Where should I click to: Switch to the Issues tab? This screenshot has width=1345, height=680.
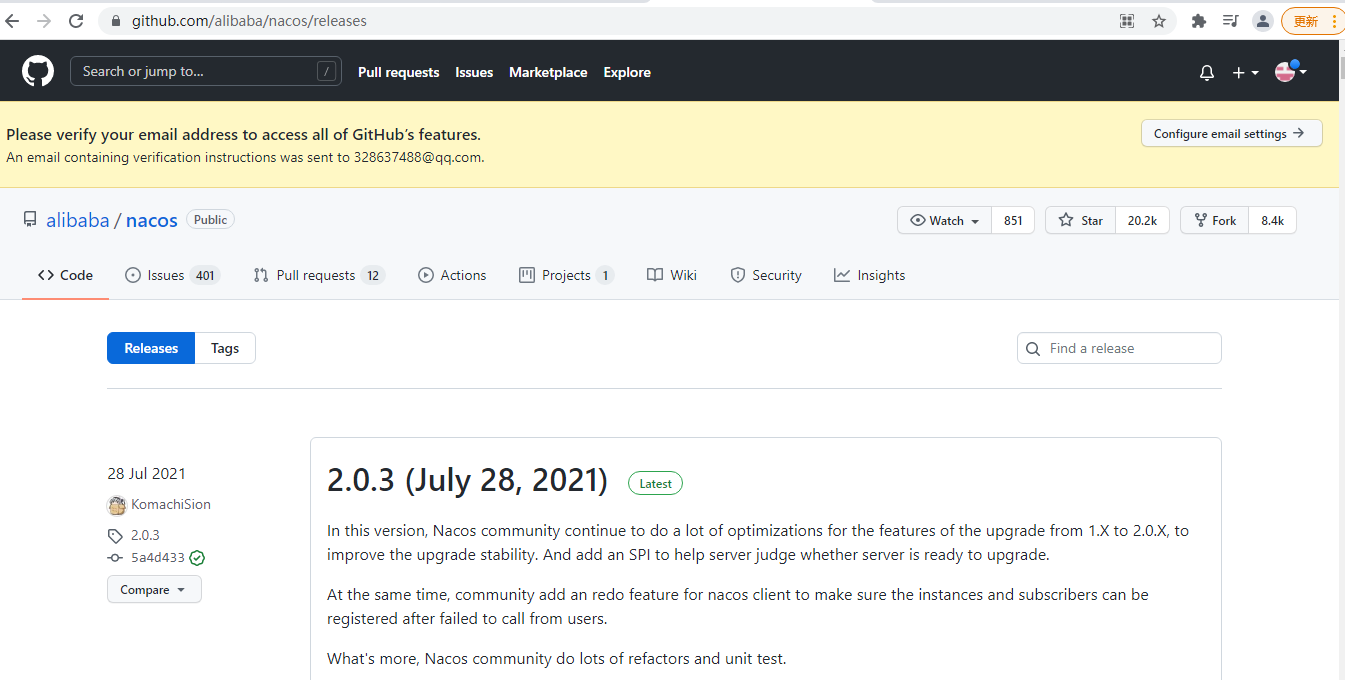(x=172, y=275)
